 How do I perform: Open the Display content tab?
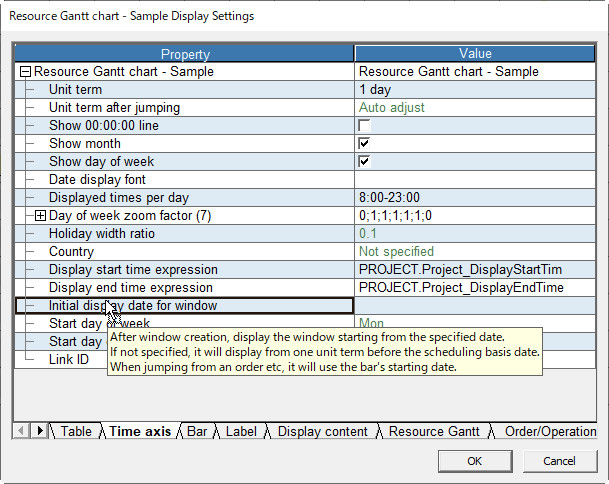tap(322, 431)
